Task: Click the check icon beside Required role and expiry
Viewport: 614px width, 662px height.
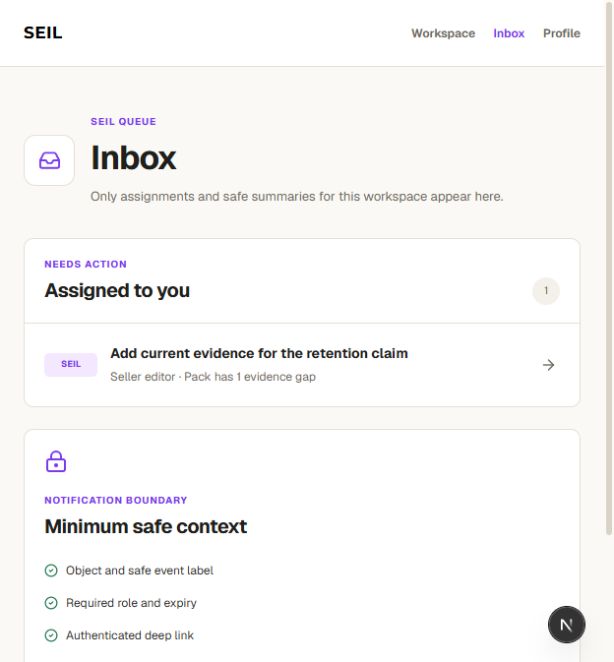Action: tap(51, 603)
